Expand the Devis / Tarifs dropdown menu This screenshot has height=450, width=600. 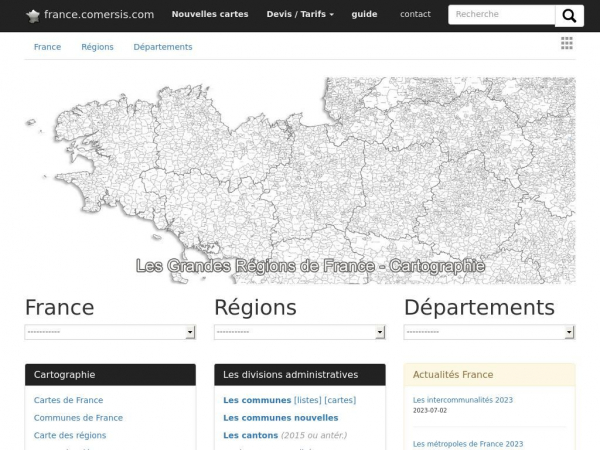coord(300,14)
